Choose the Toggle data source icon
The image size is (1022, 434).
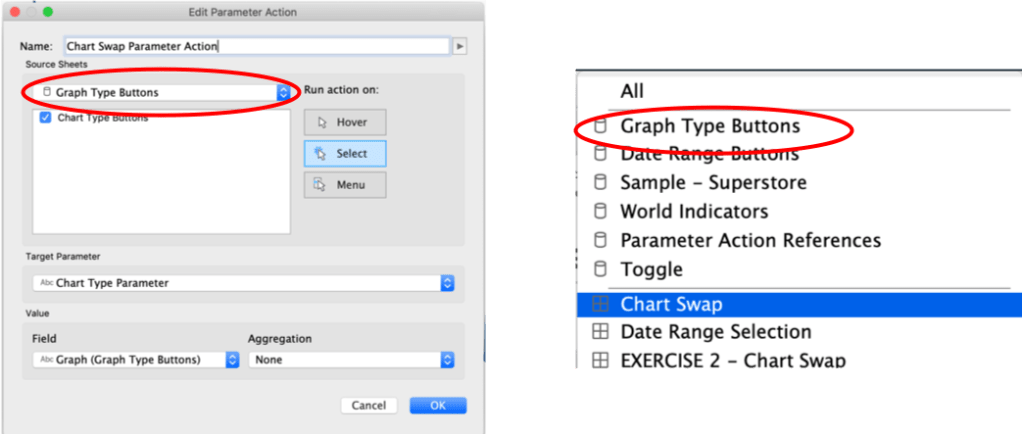(600, 269)
